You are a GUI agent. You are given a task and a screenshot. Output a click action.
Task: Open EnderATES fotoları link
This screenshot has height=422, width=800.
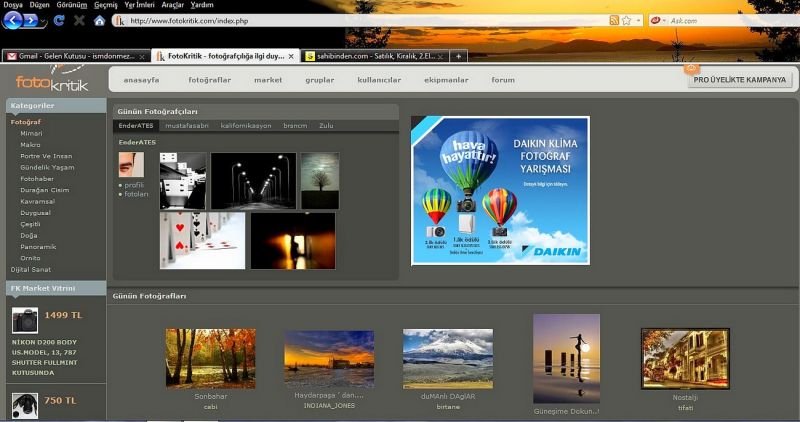tap(136, 194)
